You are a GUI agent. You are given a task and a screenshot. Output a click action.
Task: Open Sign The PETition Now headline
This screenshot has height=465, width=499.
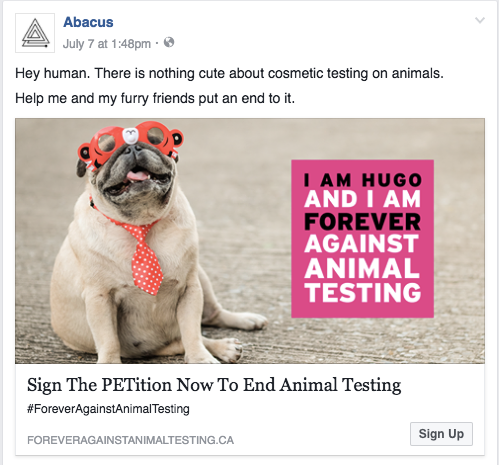pyautogui.click(x=214, y=385)
